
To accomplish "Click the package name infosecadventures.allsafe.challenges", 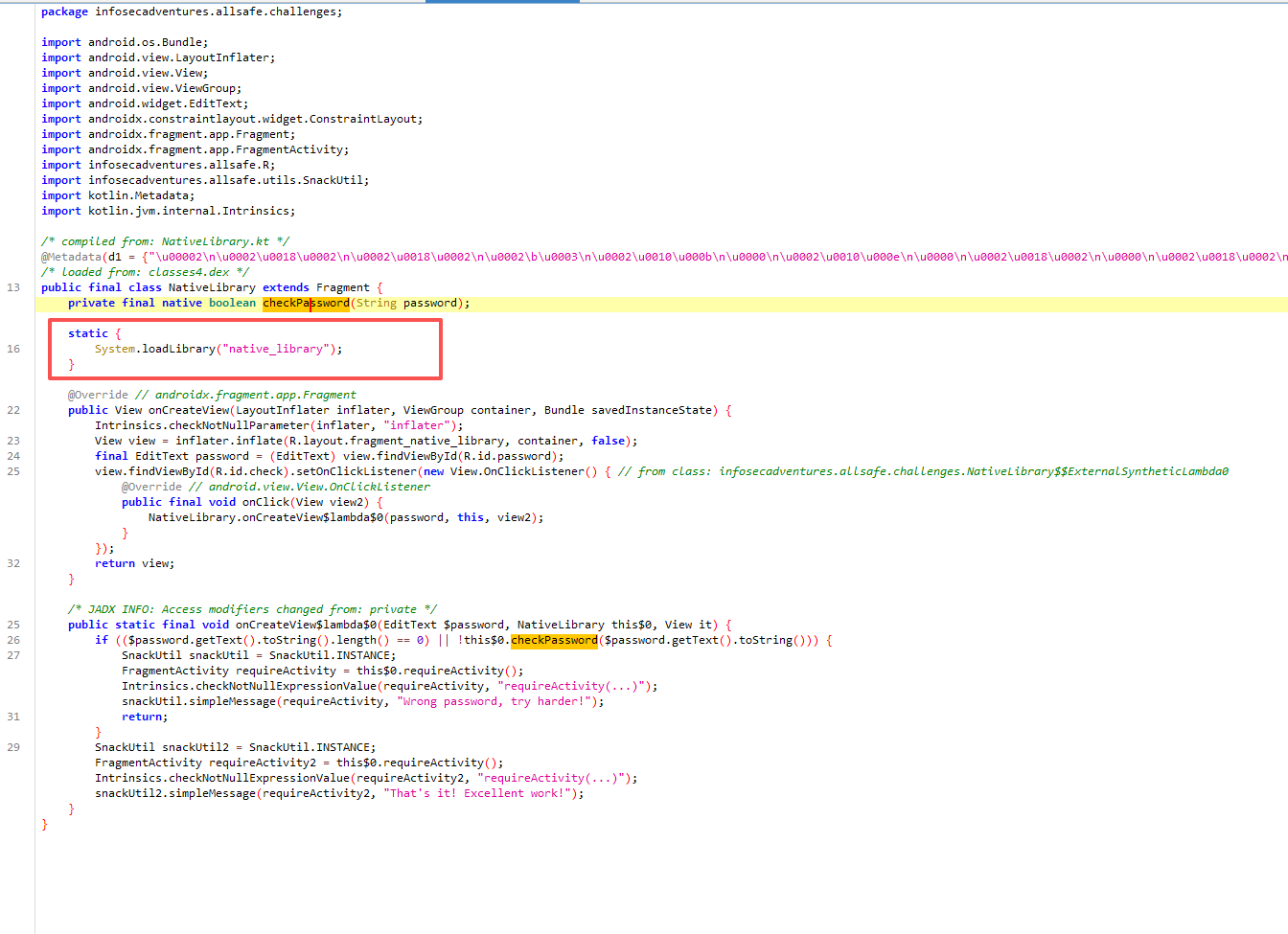I will pyautogui.click(x=217, y=11).
